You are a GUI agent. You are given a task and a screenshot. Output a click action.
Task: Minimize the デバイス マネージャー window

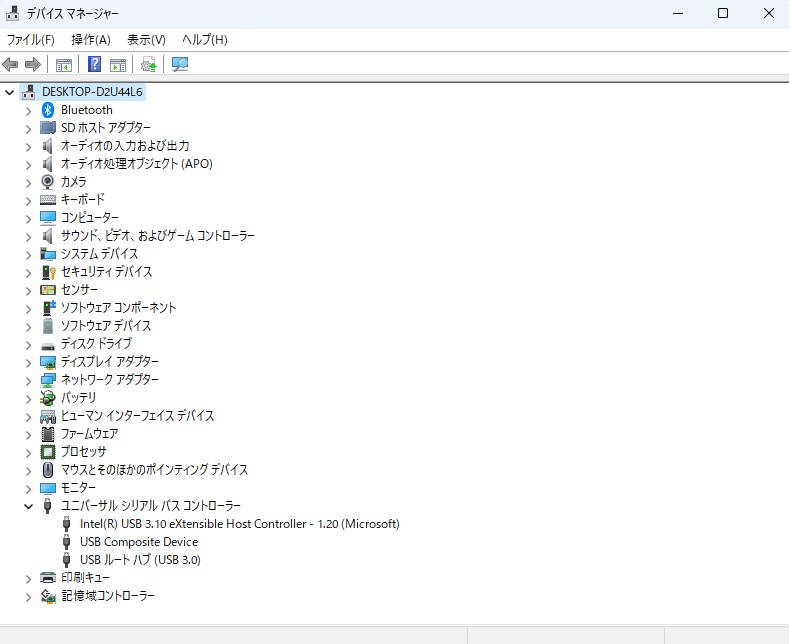coord(678,13)
